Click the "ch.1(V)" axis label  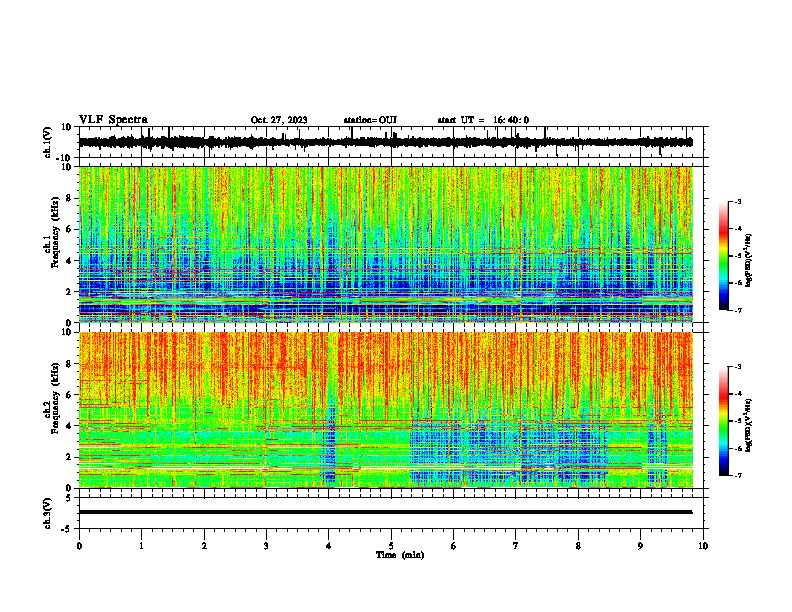click(x=48, y=142)
